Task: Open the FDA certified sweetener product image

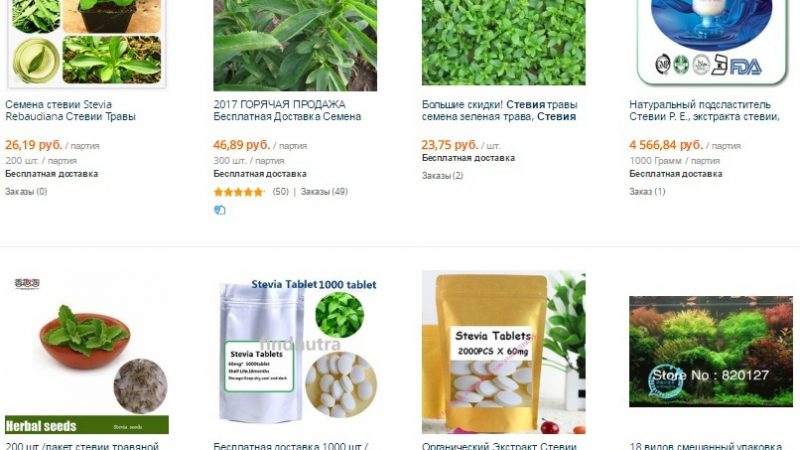Action: (711, 43)
